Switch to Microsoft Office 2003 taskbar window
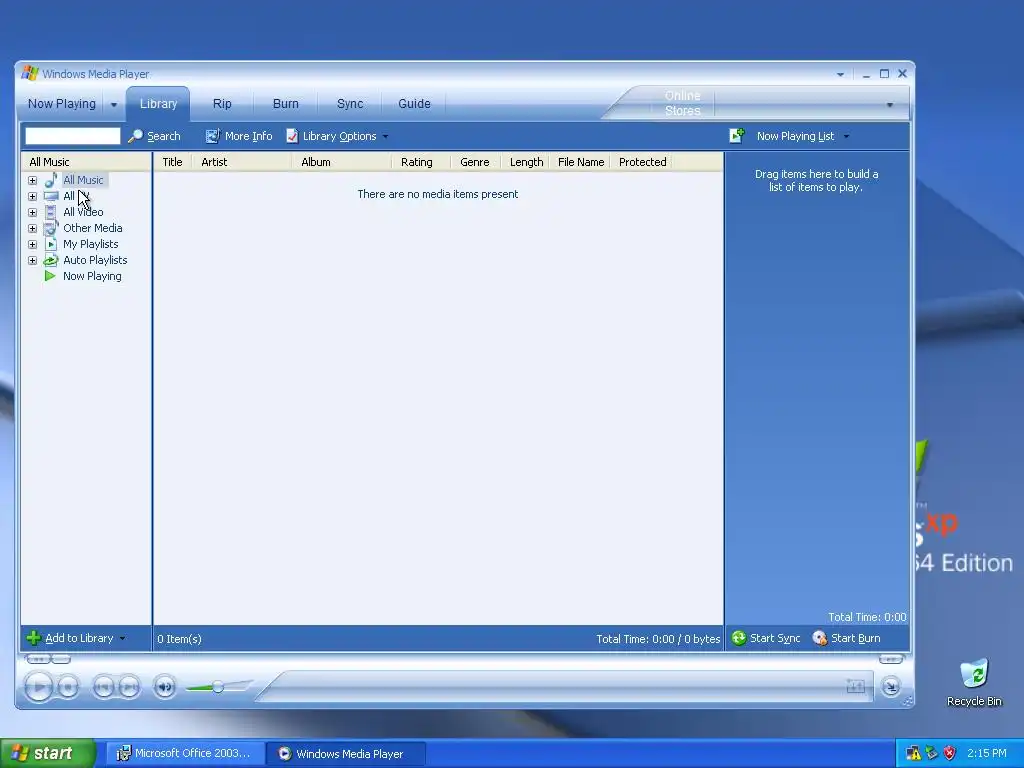This screenshot has height=768, width=1024. click(x=185, y=754)
